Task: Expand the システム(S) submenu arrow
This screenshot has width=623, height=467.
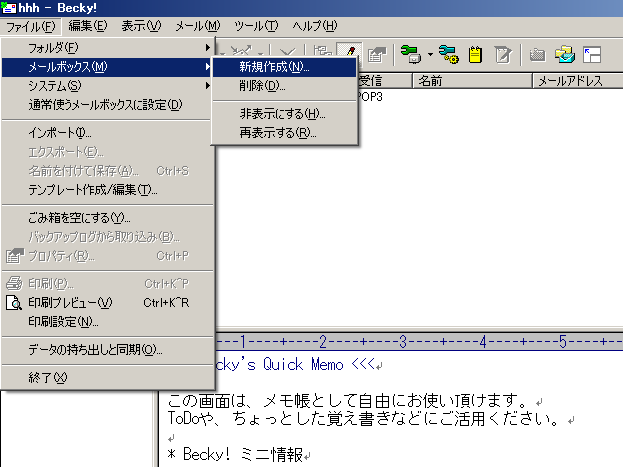Action: pyautogui.click(x=207, y=85)
